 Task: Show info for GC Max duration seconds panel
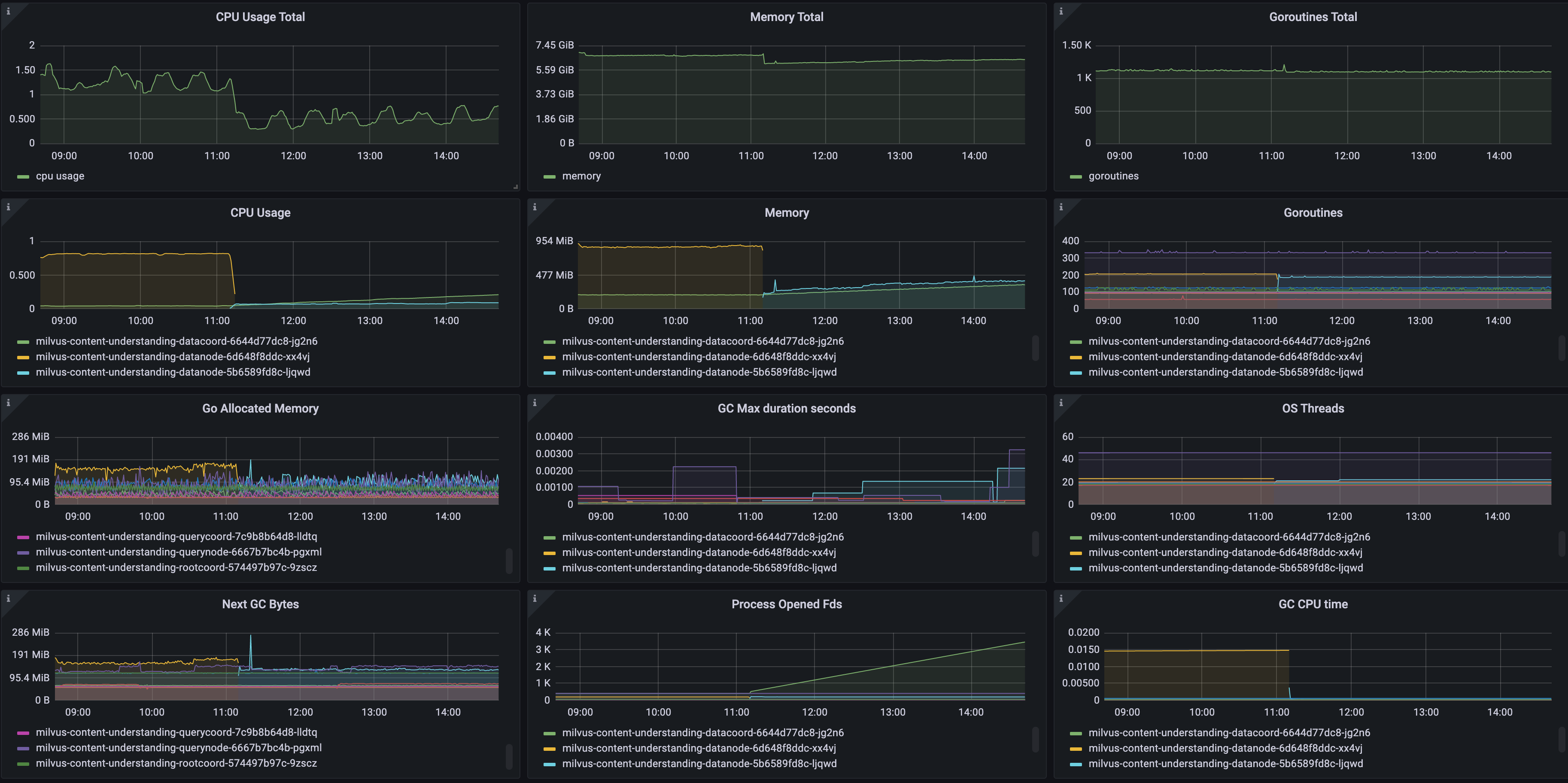[x=535, y=404]
